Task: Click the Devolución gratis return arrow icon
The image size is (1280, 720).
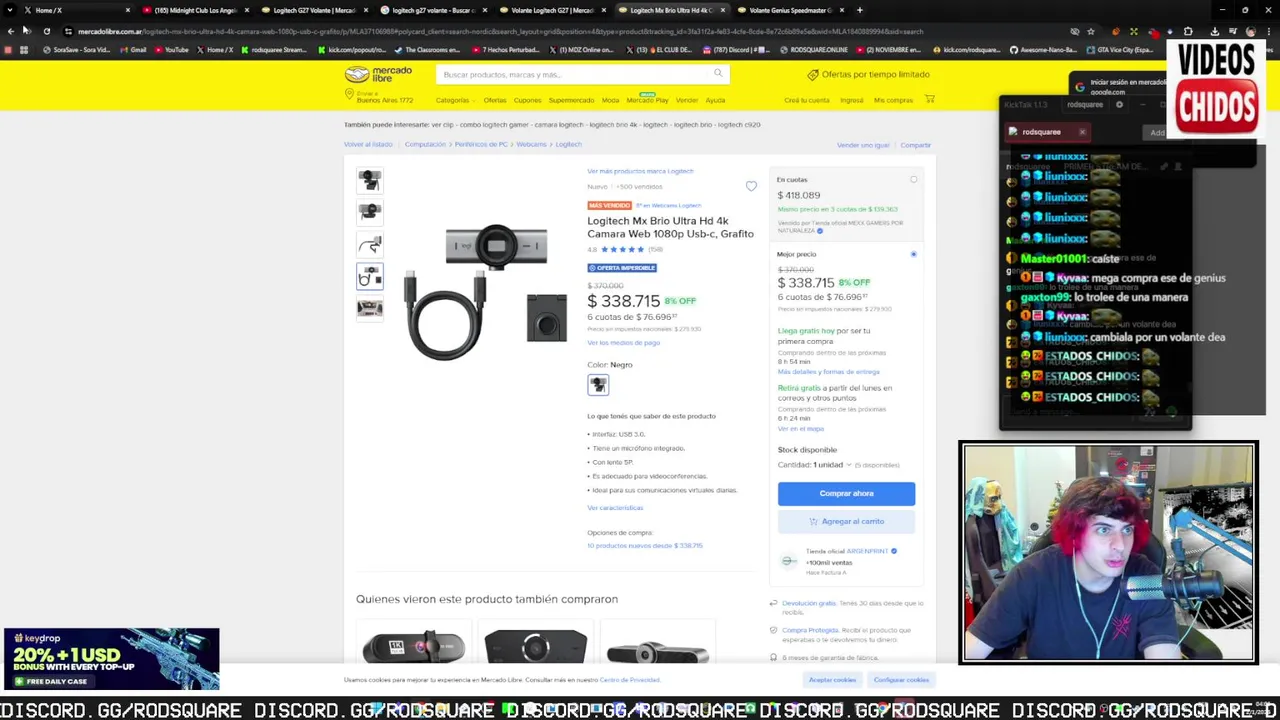Action: 773,603
